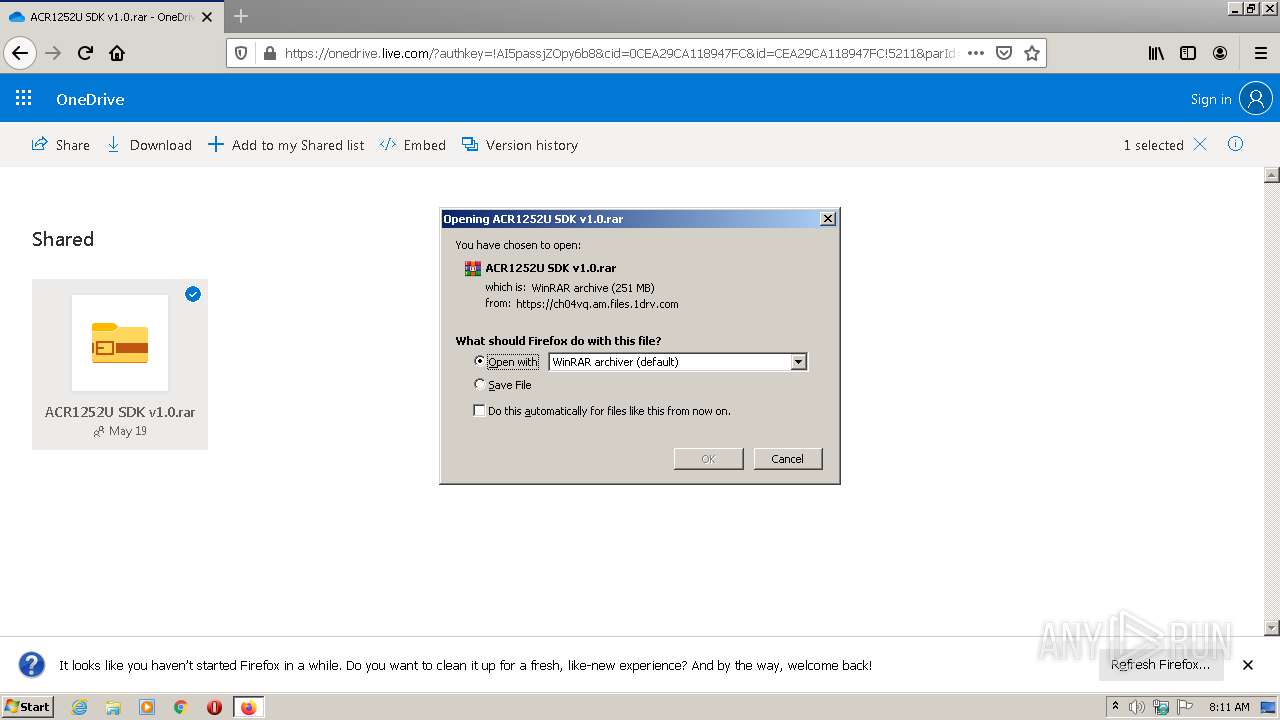Dismiss the Firefox refresh notification bar
The width and height of the screenshot is (1280, 720).
pyautogui.click(x=1248, y=665)
